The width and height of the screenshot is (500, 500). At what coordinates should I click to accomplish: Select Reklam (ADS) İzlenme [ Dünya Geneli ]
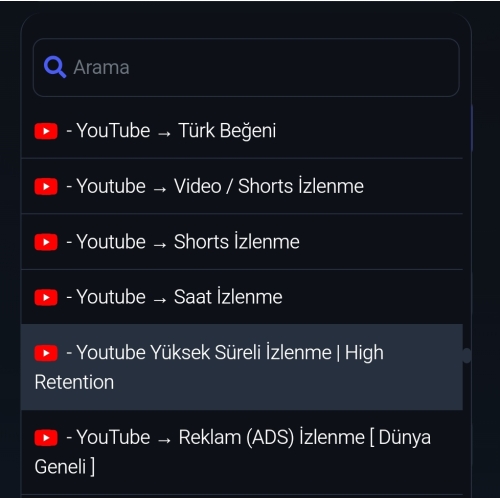tap(242, 452)
